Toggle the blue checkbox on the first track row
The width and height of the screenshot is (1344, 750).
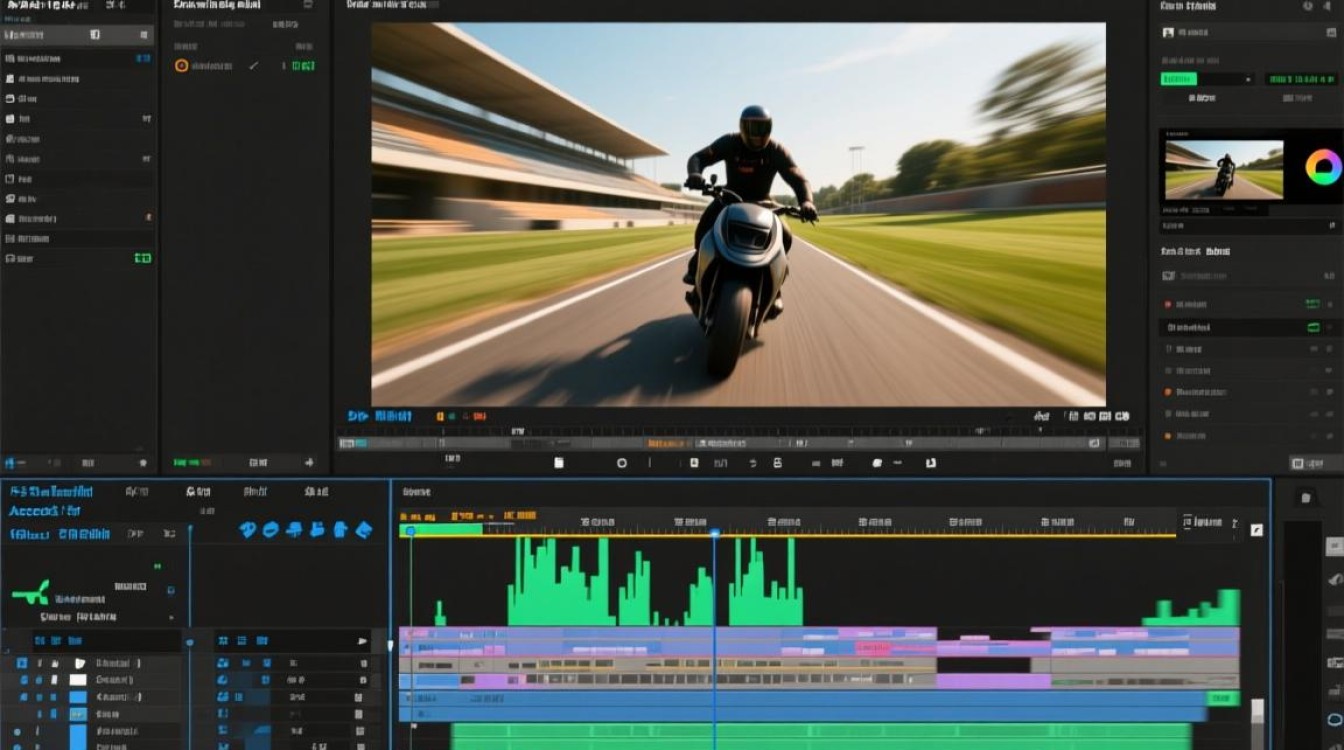(x=22, y=663)
